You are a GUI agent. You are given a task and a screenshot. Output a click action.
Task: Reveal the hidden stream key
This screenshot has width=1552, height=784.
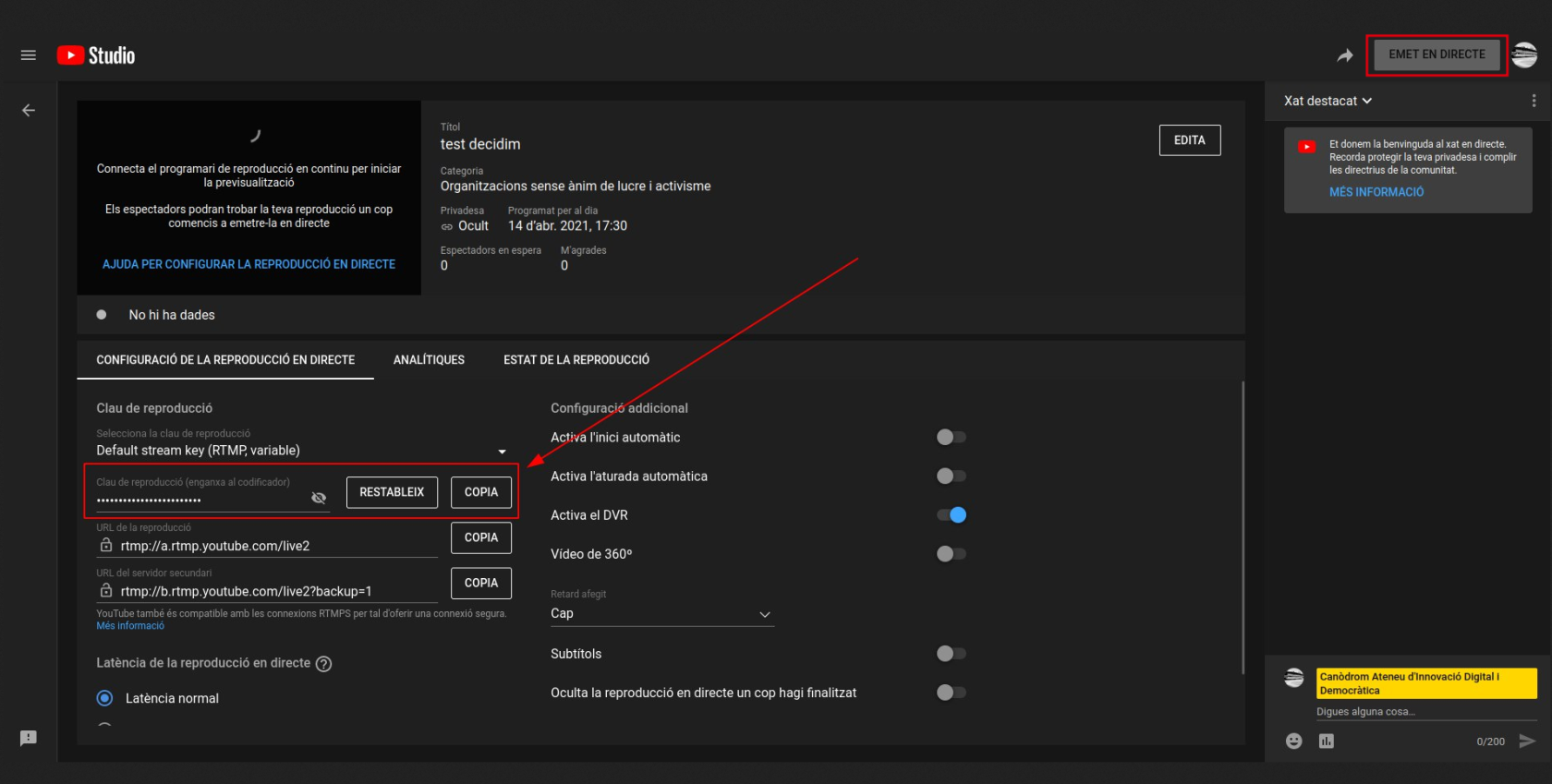point(319,498)
